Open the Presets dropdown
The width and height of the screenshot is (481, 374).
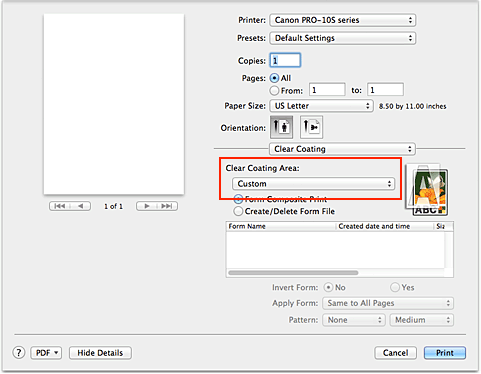(x=343, y=38)
